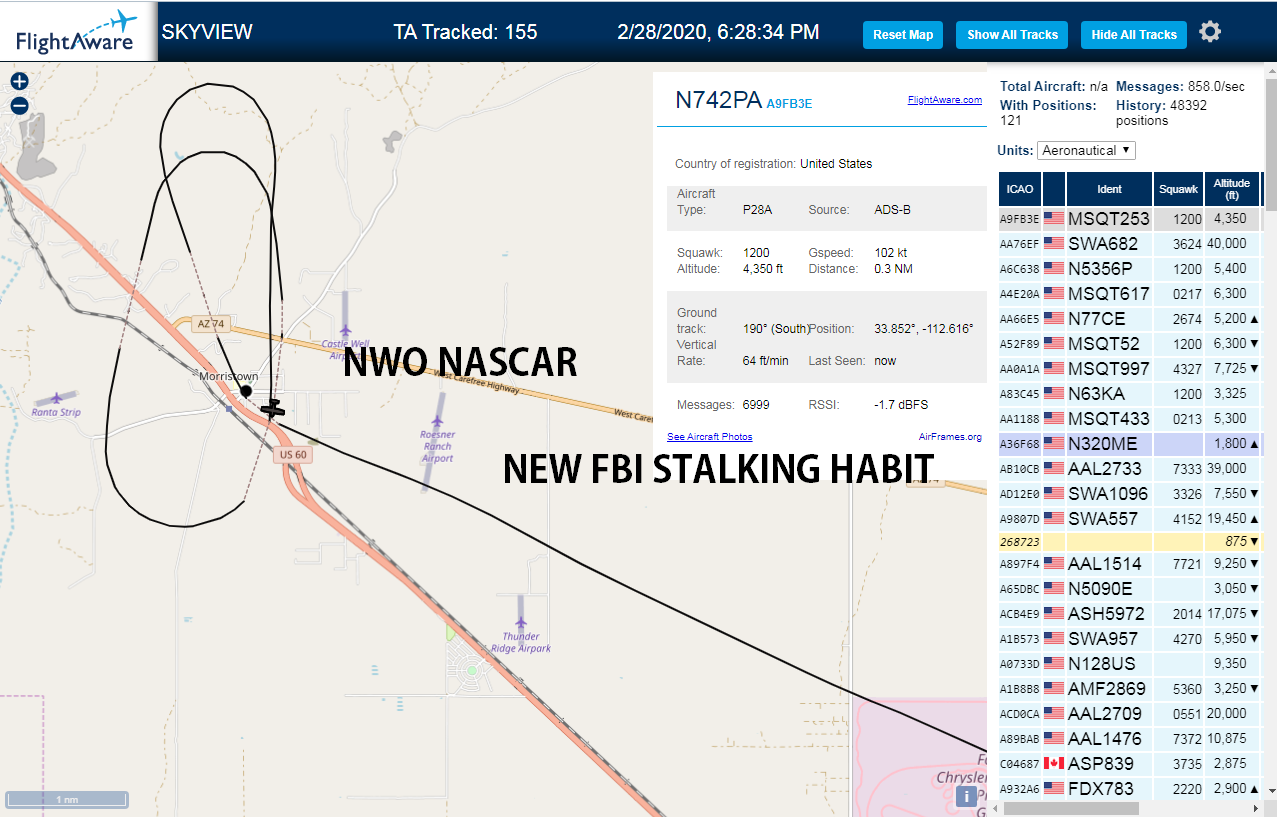The height and width of the screenshot is (817, 1277).
Task: Select the N128US aircraft row
Action: (x=1130, y=663)
